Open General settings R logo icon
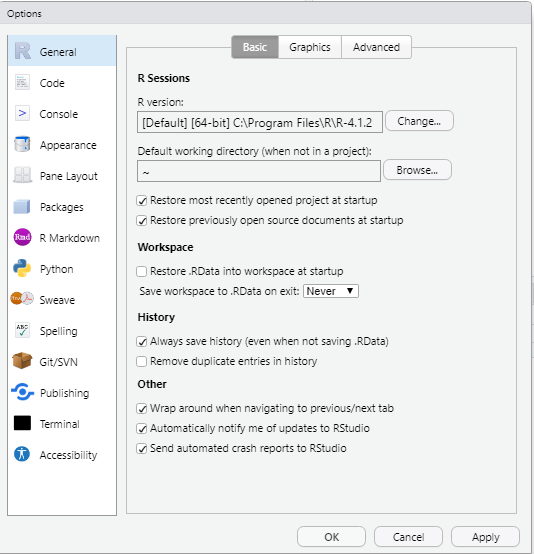This screenshot has width=534, height=554. coord(23,51)
